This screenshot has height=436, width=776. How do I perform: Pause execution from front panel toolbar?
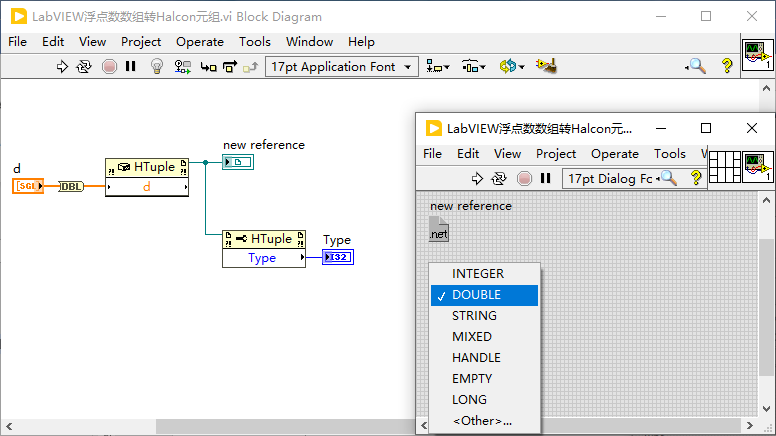(545, 178)
